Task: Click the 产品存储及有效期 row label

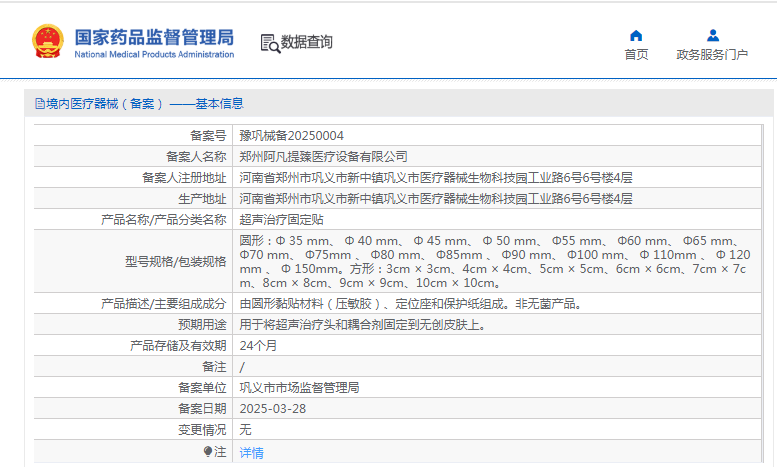Action: (x=178, y=346)
